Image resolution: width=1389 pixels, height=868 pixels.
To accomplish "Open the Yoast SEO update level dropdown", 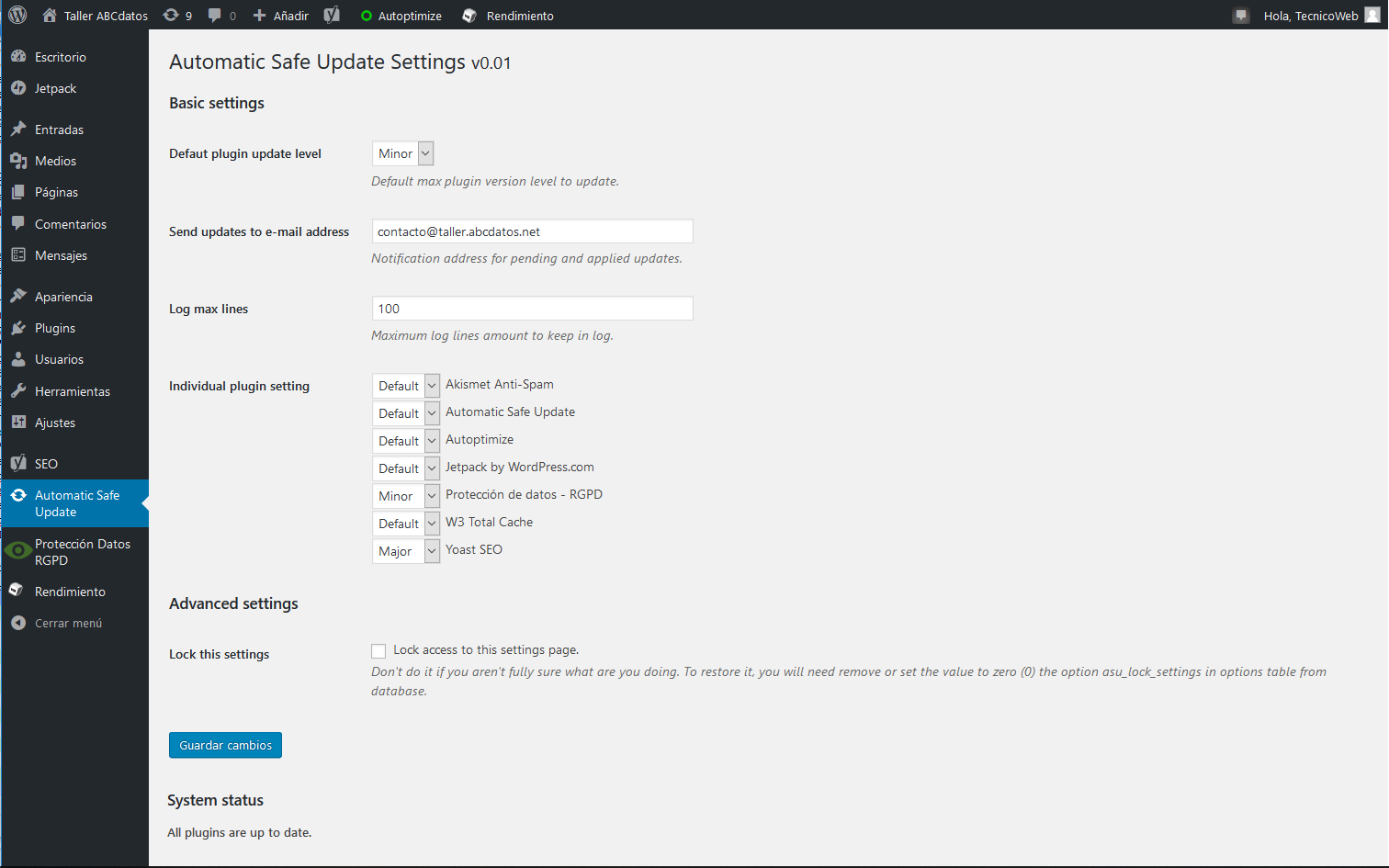I will coord(405,551).
